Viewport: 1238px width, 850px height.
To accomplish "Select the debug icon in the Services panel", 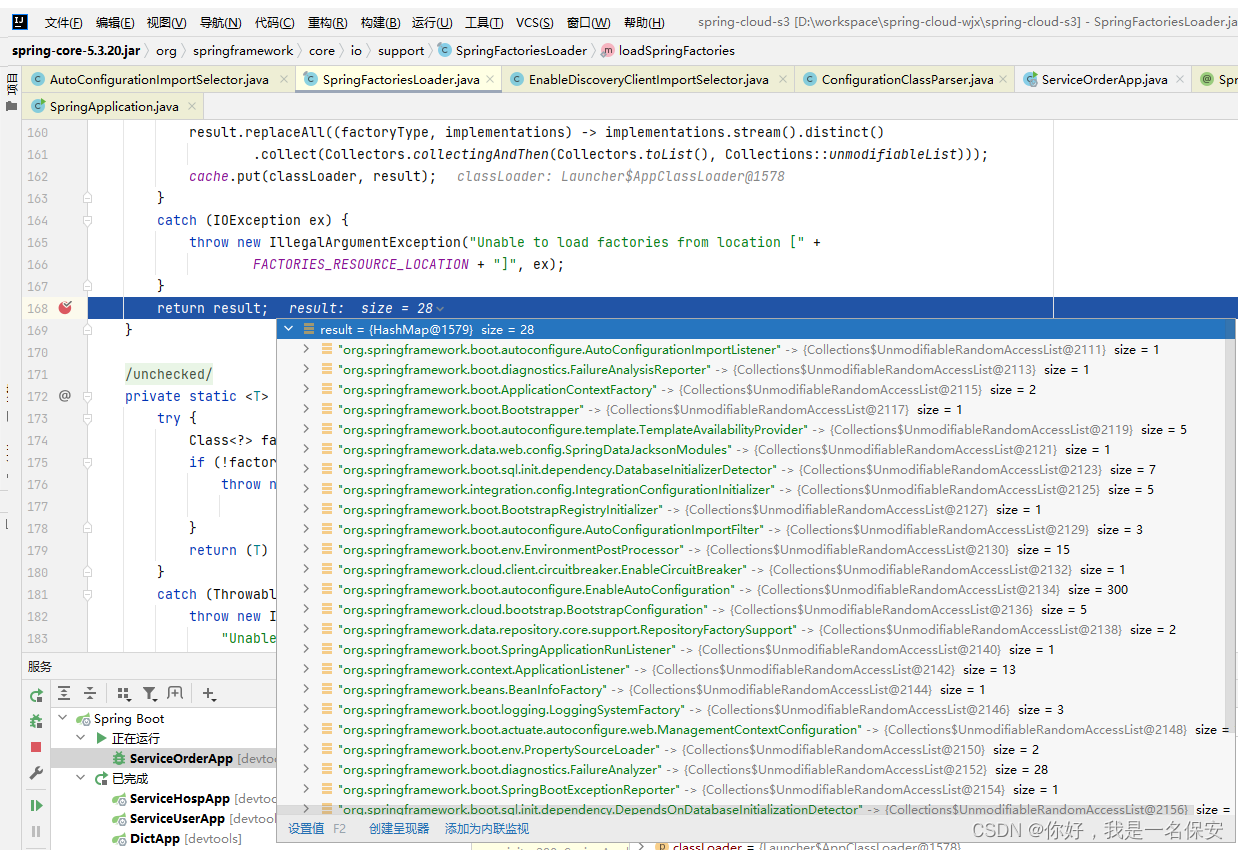I will 37,720.
